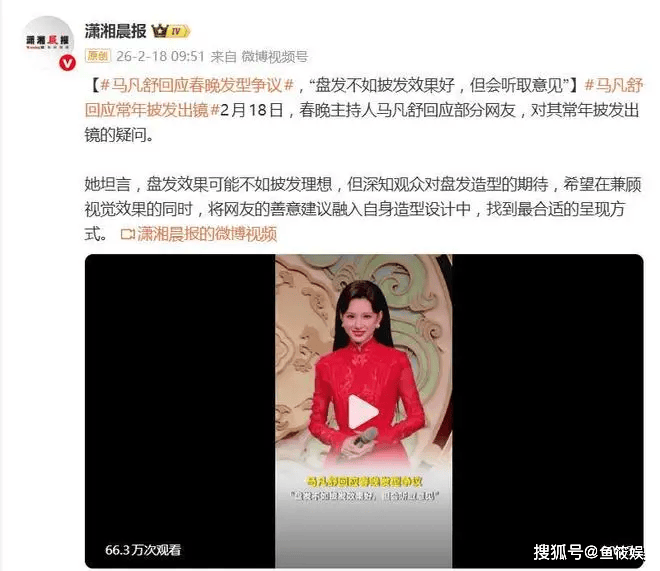Open the post timestamp 26-2-18 09:51
The image size is (660, 571).
160,56
